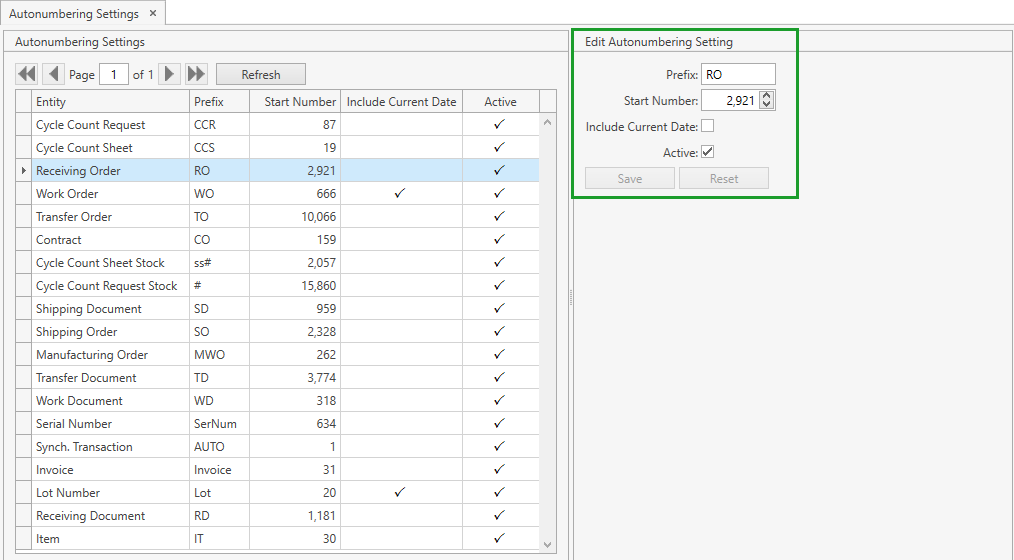Go to next page arrow

(x=170, y=74)
